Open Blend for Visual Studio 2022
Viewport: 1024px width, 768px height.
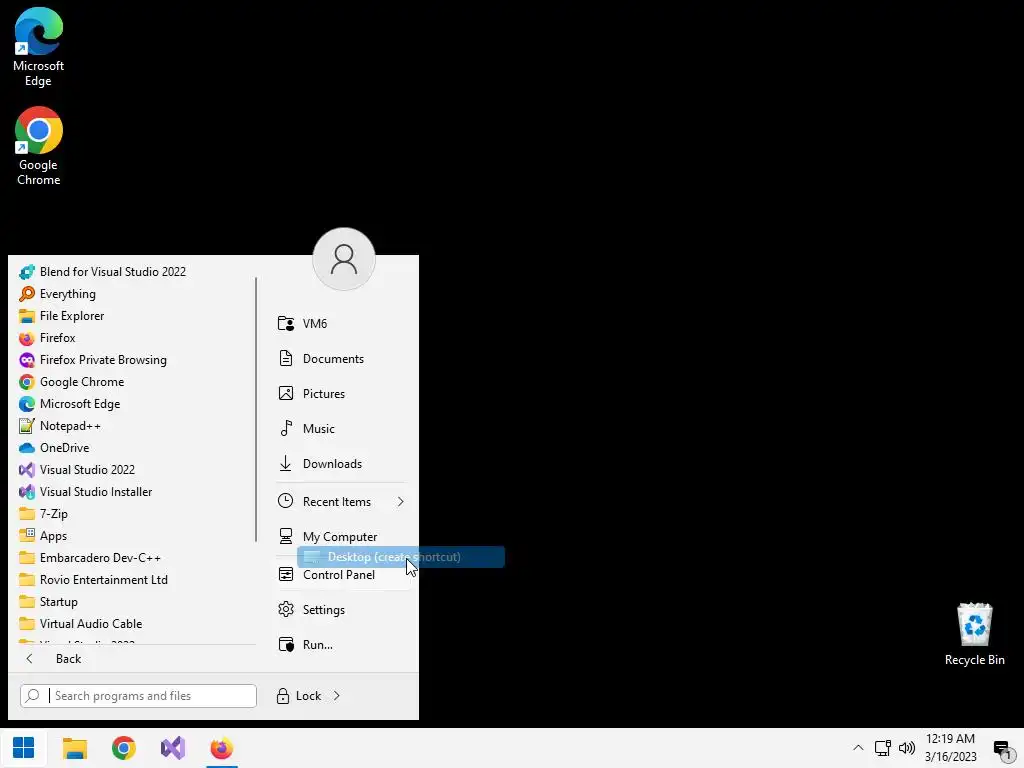[103, 272]
